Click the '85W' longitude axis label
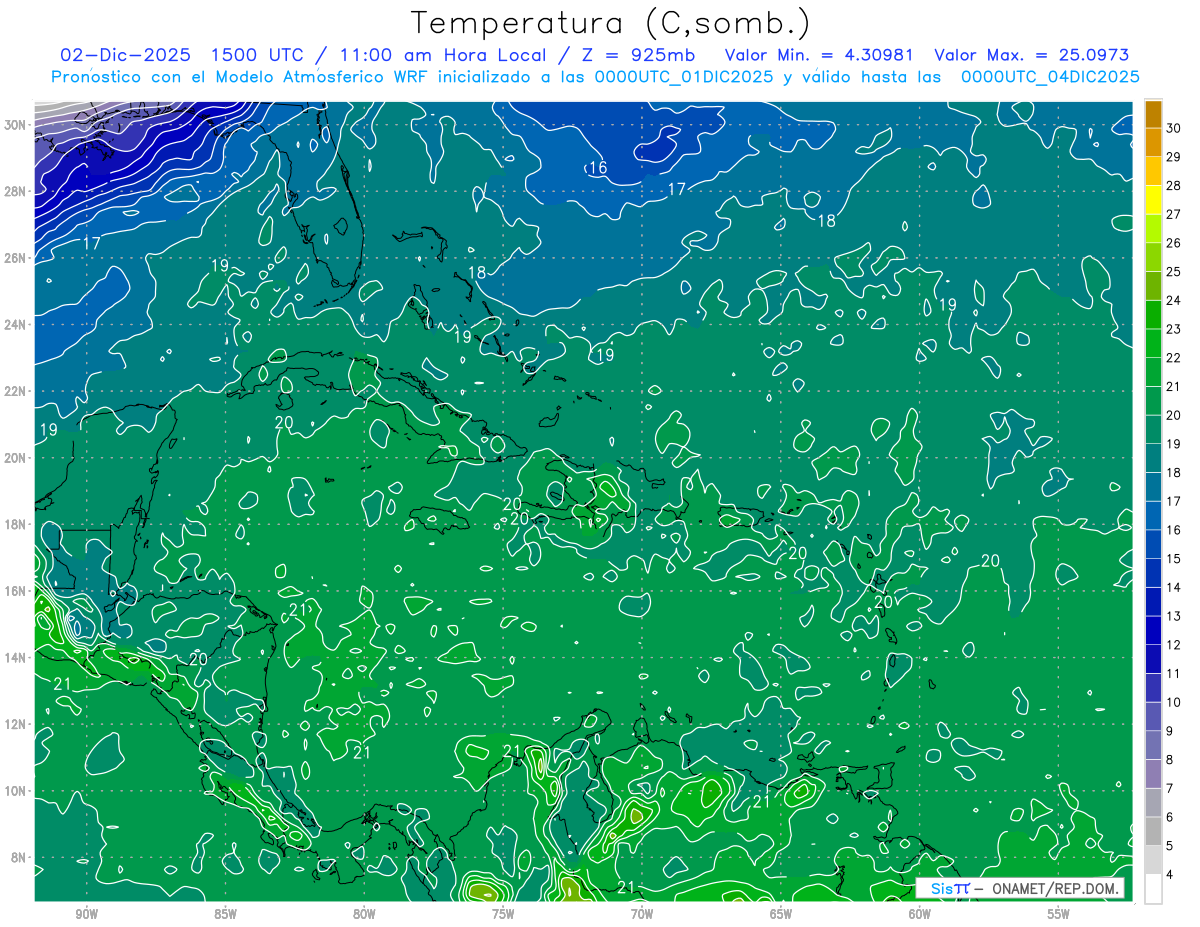The width and height of the screenshot is (1200, 927). coord(225,914)
